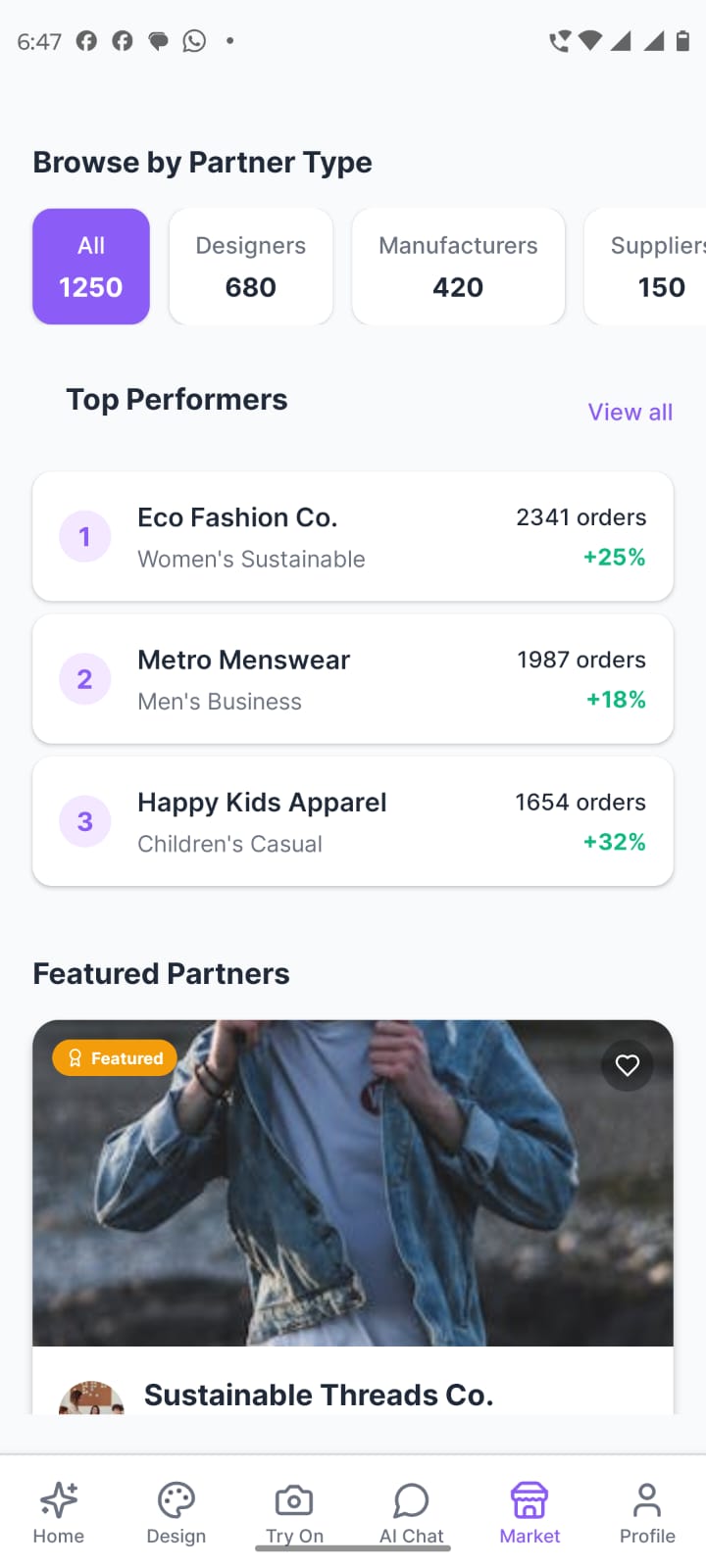Open Sustainable Threads Co. partner title
The height and width of the screenshot is (1568, 706).
point(319,1395)
